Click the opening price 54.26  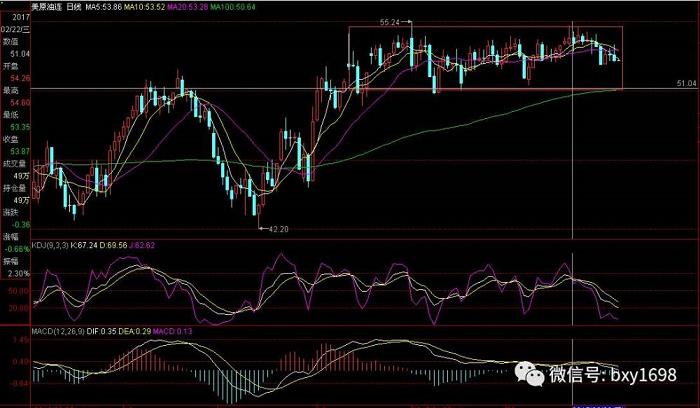(x=20, y=78)
